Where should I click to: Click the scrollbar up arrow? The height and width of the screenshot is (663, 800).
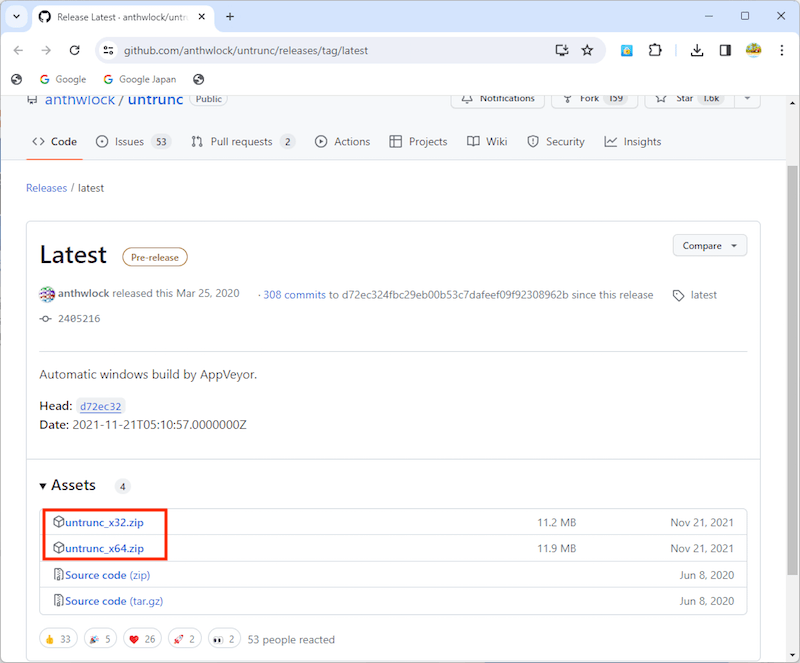point(792,103)
